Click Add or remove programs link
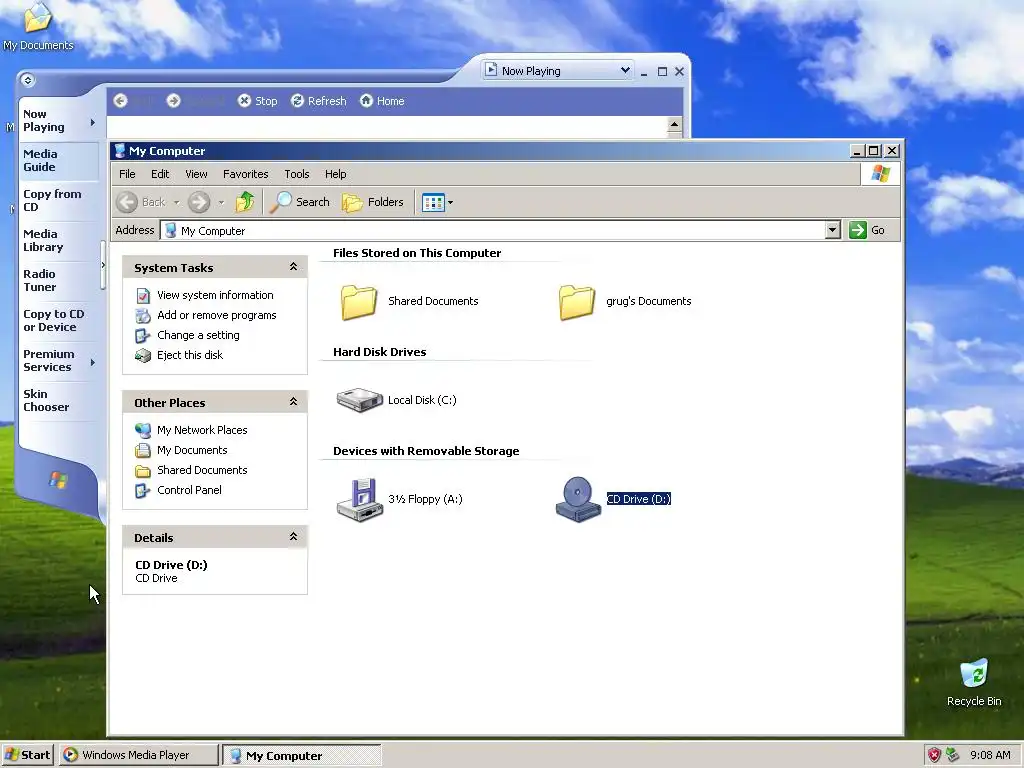1024x768 pixels. (x=217, y=315)
